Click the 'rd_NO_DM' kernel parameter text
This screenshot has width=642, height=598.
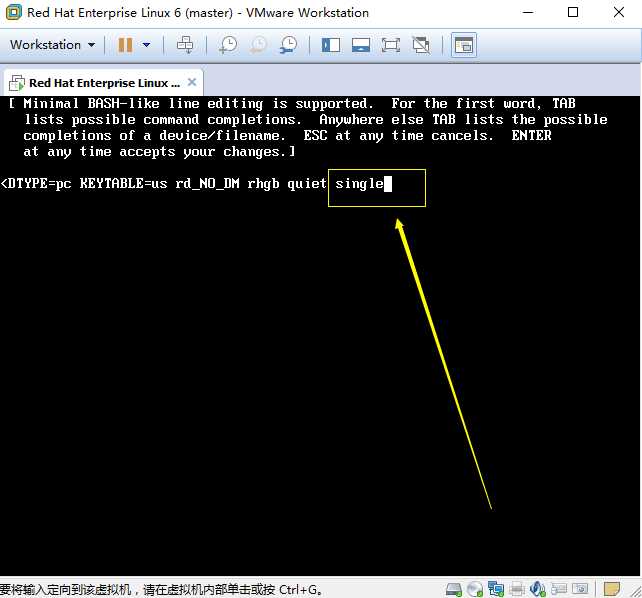(x=207, y=183)
